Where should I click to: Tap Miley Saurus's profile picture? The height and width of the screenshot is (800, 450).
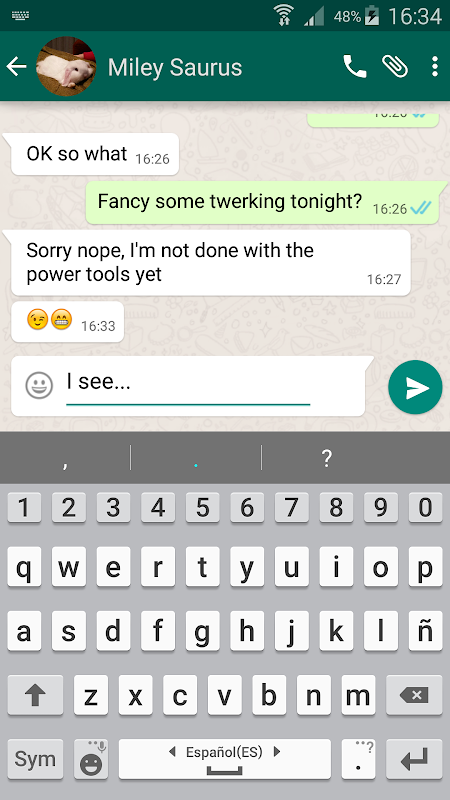(x=66, y=66)
